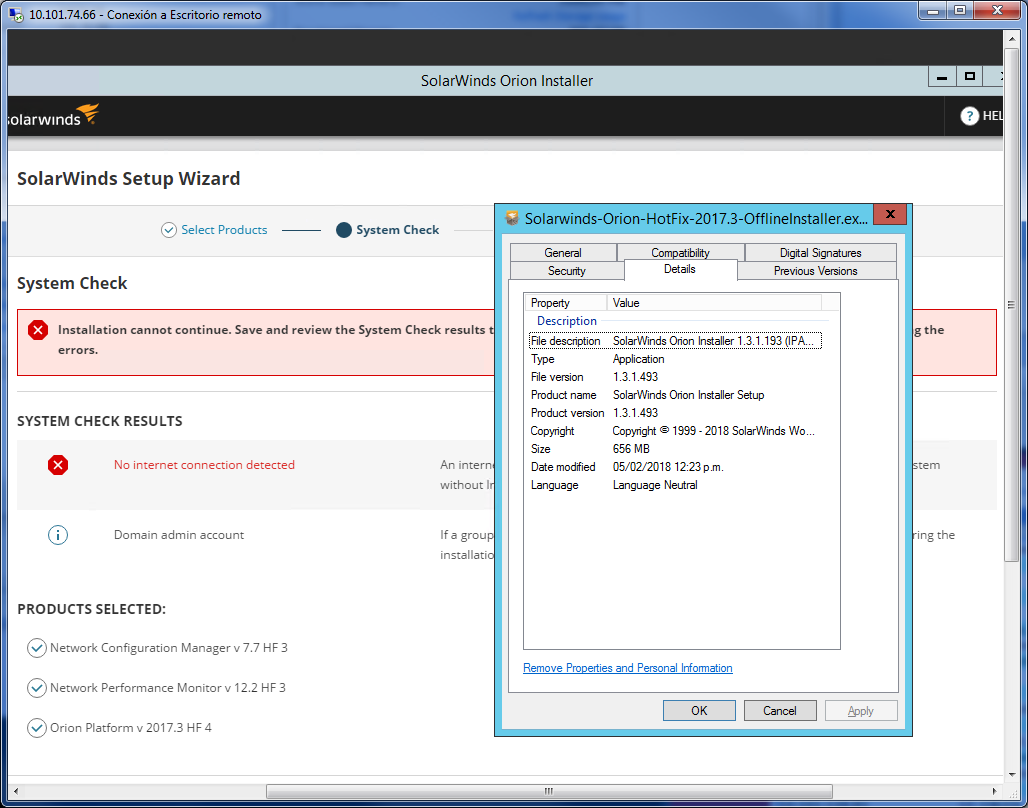Screen dimensions: 1028x808
Task: Click Network Performance Monitor v 12.2 HF 3
Action: coord(168,688)
